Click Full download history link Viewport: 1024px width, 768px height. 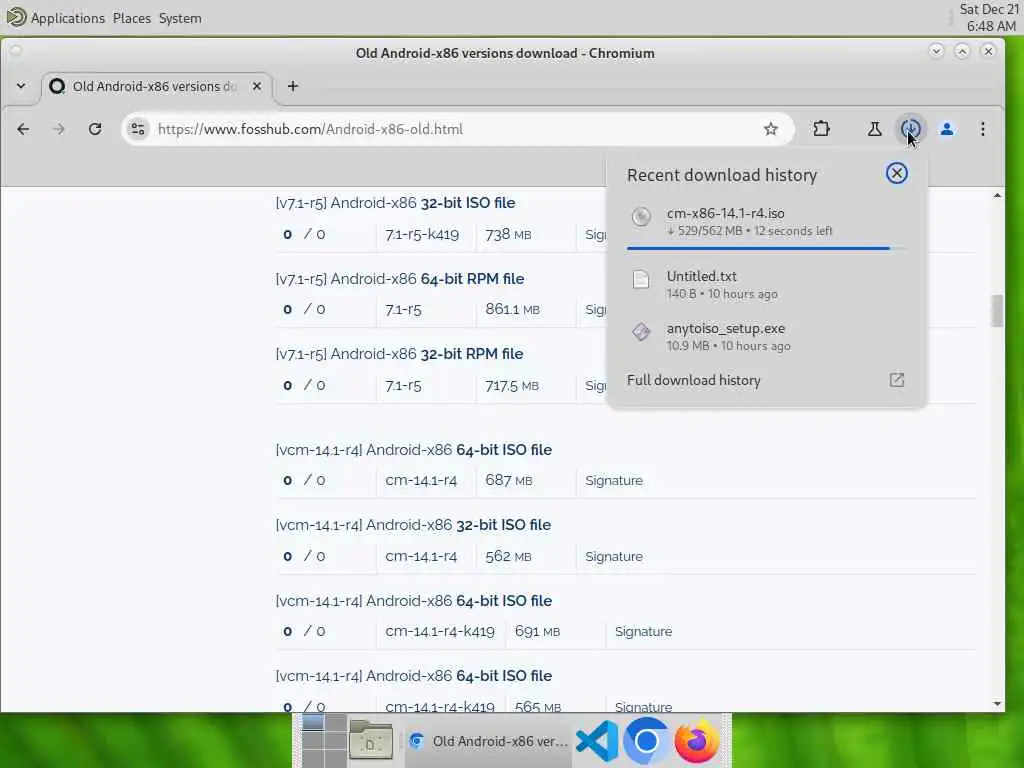point(694,380)
